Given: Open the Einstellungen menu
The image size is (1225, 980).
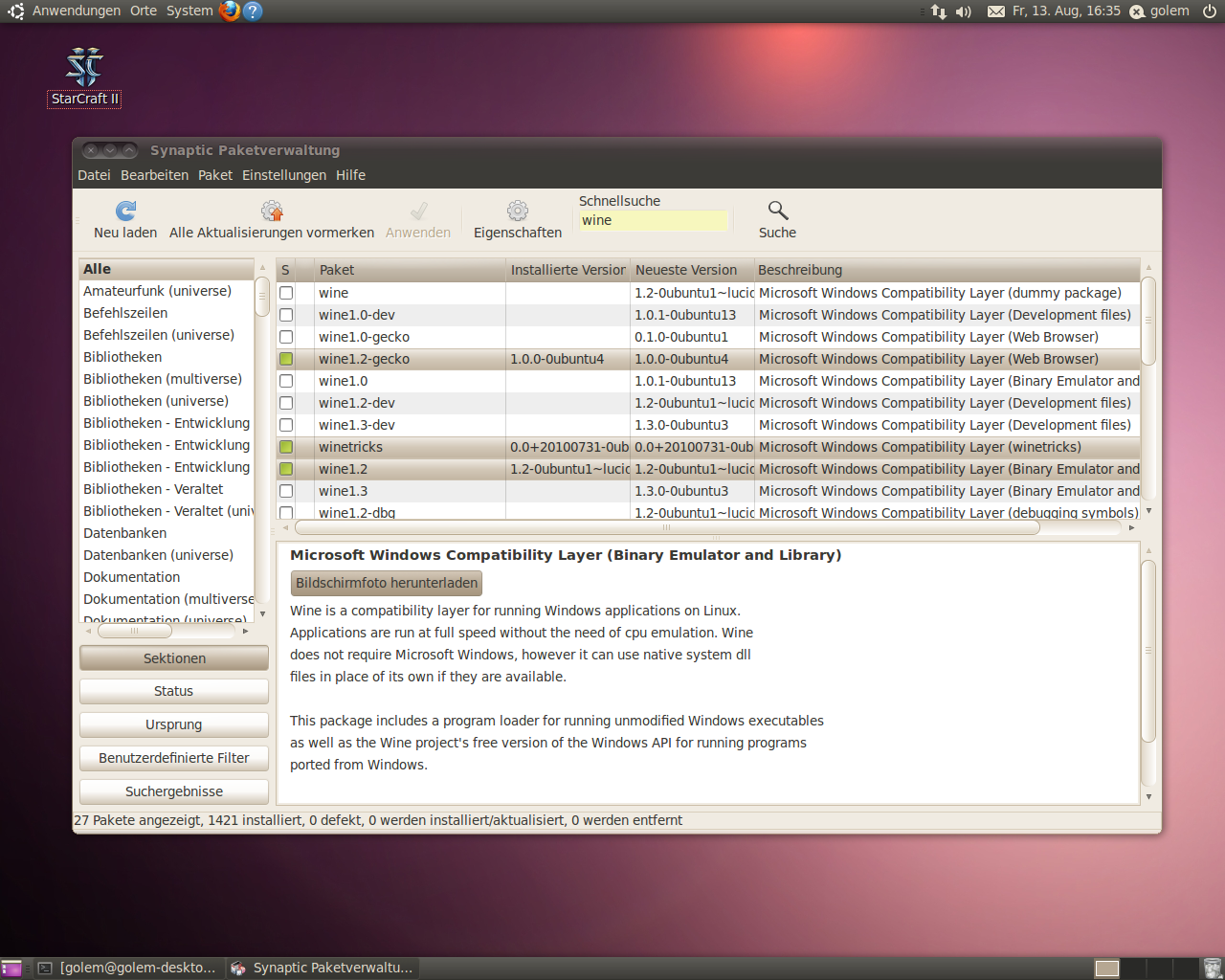Looking at the screenshot, I should (284, 175).
